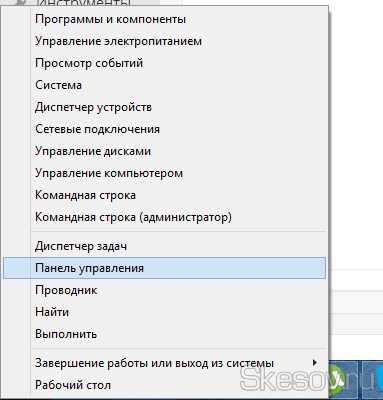Choose Выполнить to open Run dialog
The width and height of the screenshot is (383, 400).
pyautogui.click(x=164, y=334)
